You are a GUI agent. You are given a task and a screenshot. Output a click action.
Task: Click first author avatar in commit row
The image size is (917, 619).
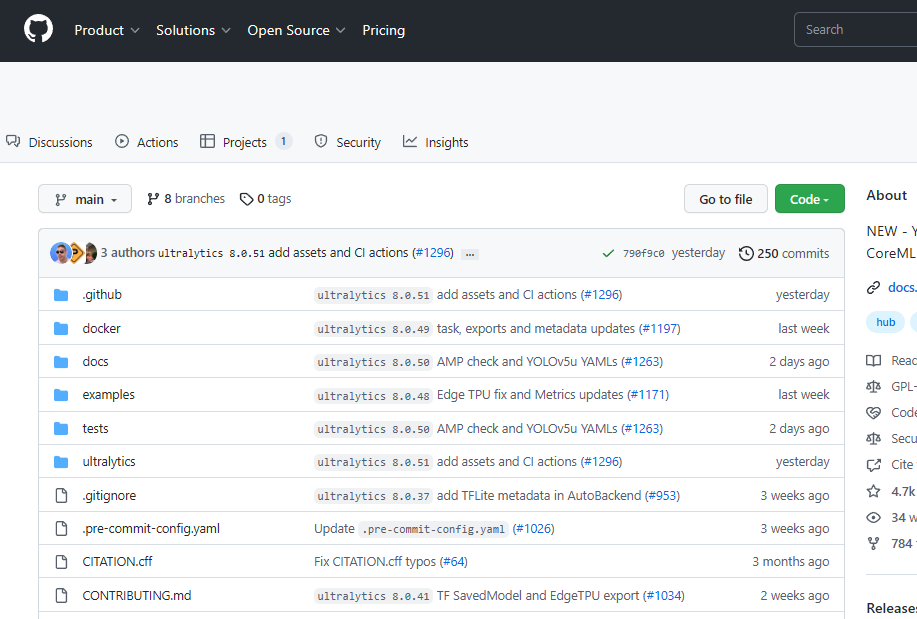60,253
